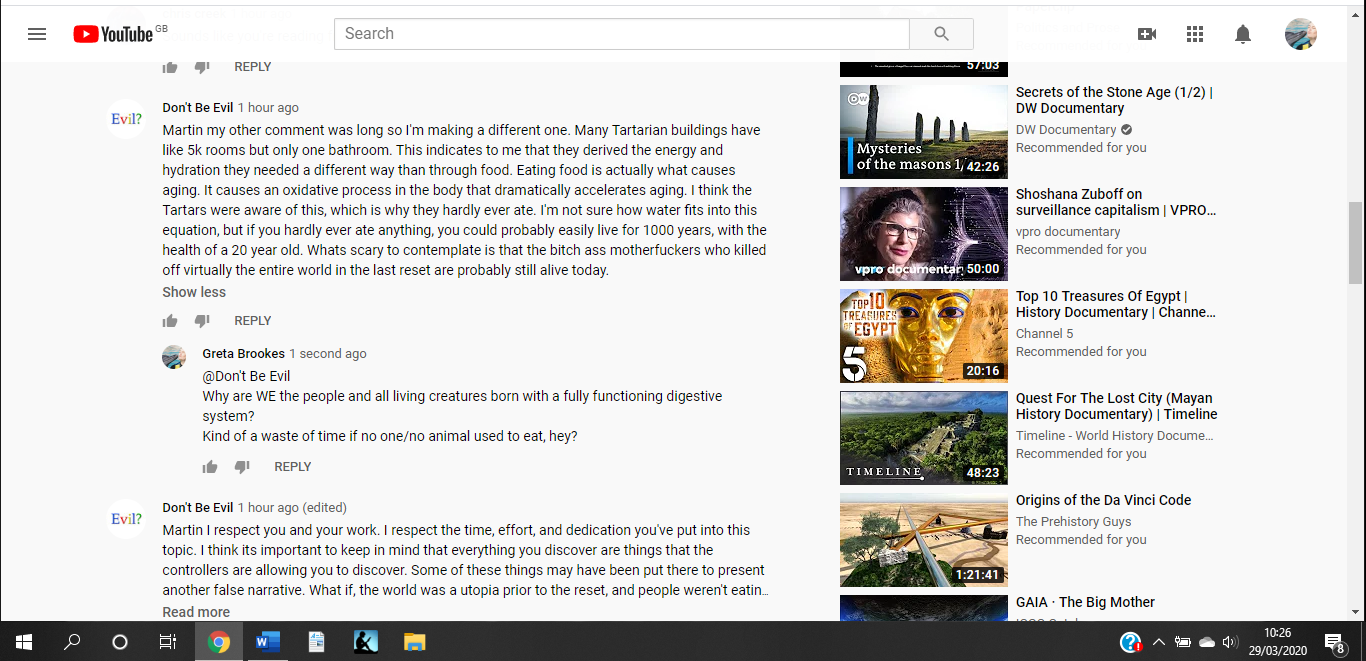
Task: Open the account avatar menu
Action: tap(1300, 34)
